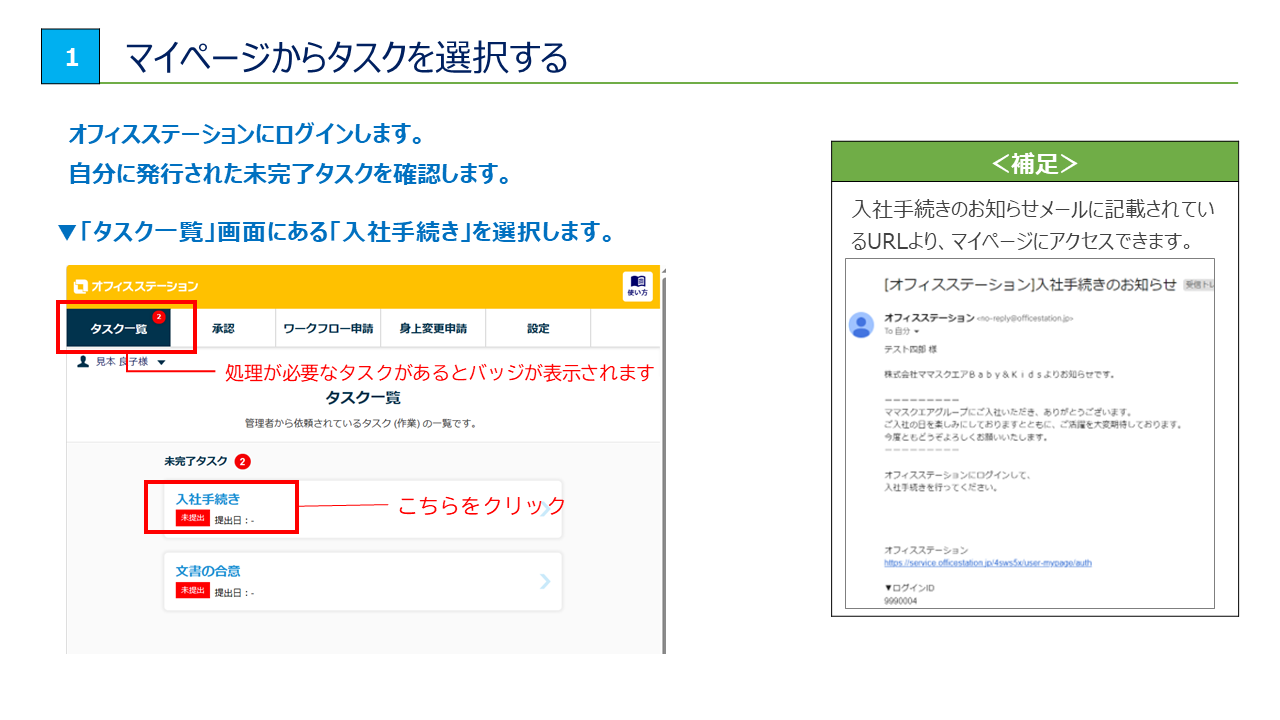Click the 未提出 badge under 入社手続き
1280x720 pixels.
193,518
